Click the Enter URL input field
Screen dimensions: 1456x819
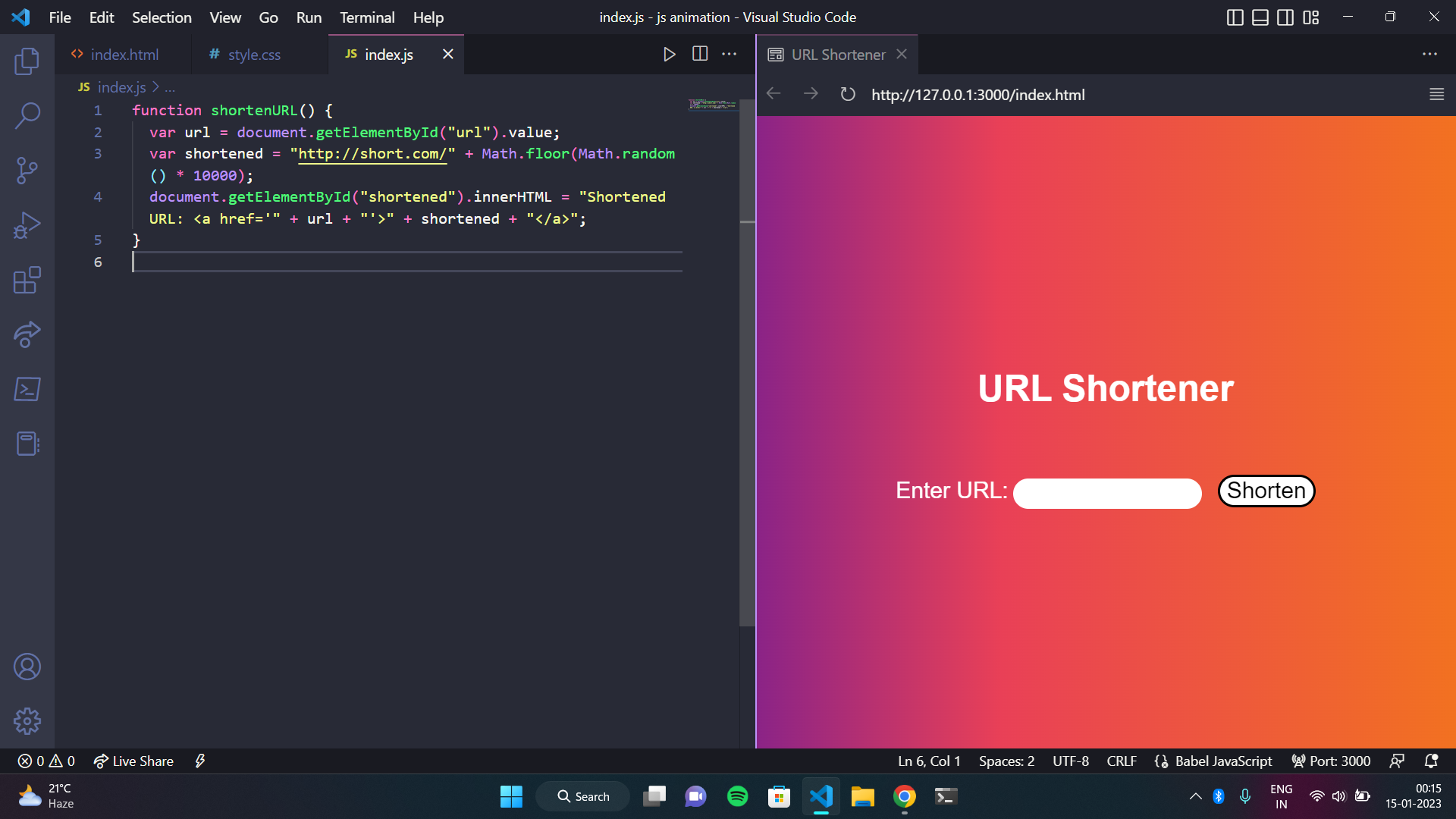click(x=1107, y=494)
